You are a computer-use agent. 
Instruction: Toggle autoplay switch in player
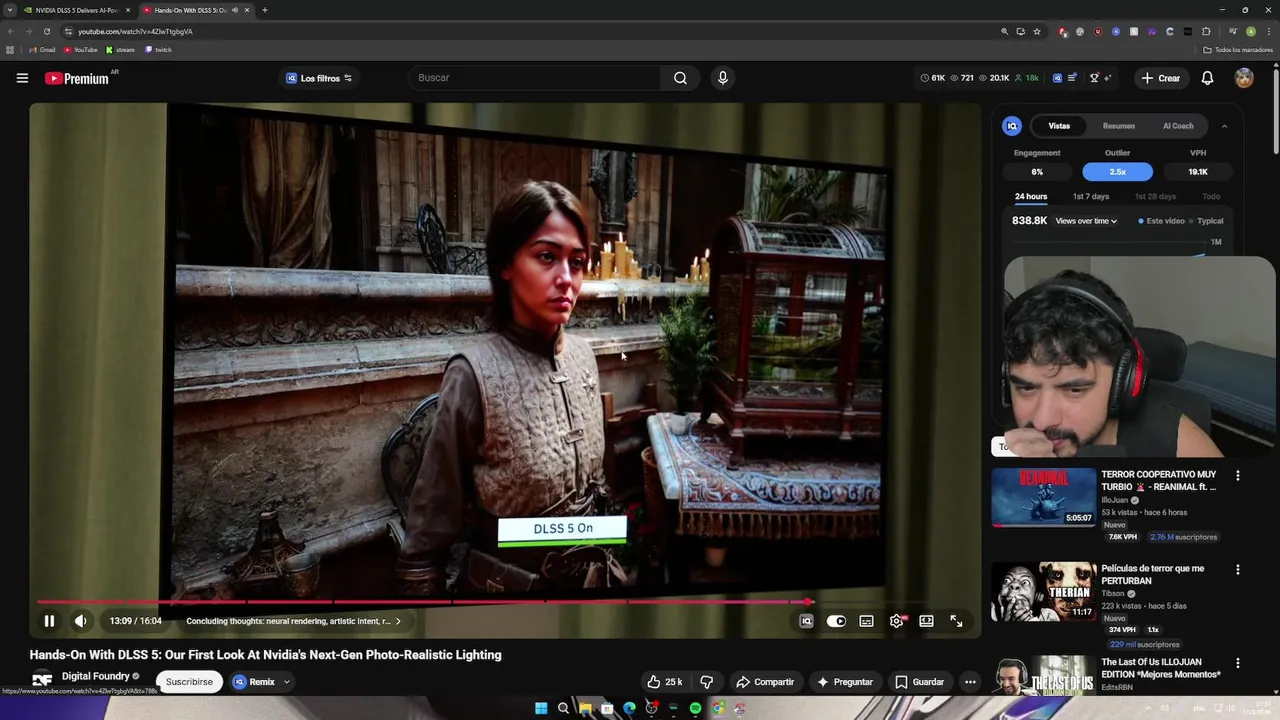click(x=836, y=621)
